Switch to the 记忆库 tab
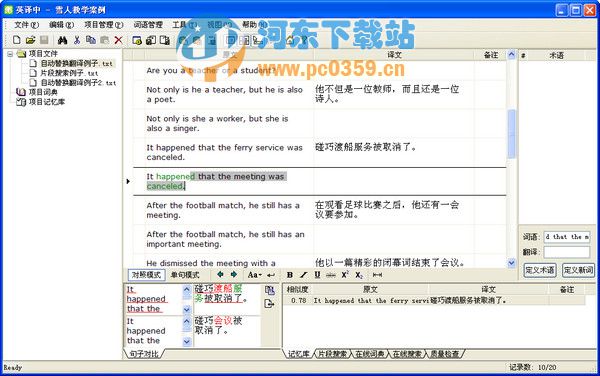 pos(298,354)
